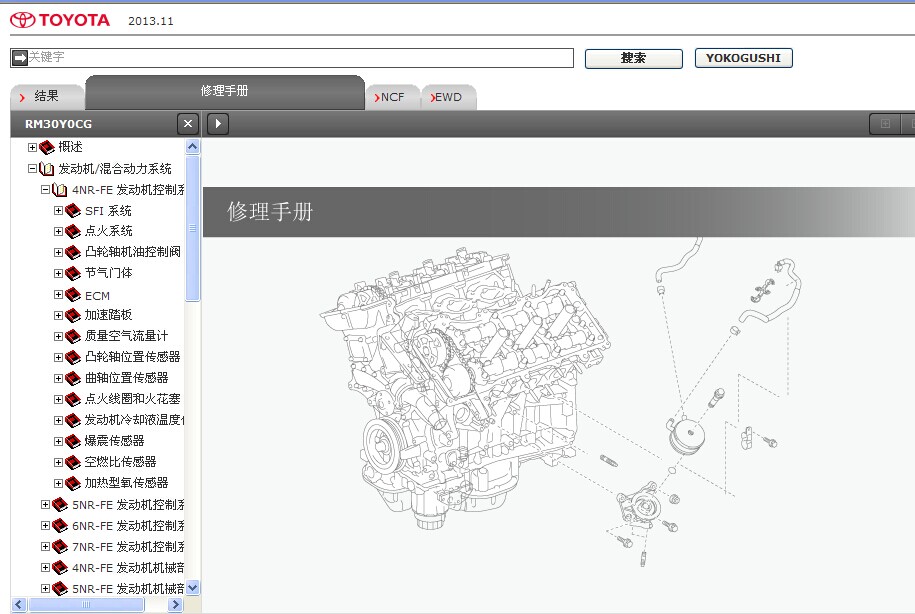915x614 pixels.
Task: Click the red book icon for 7NR-FE 发动机控制
Action: coord(60,547)
